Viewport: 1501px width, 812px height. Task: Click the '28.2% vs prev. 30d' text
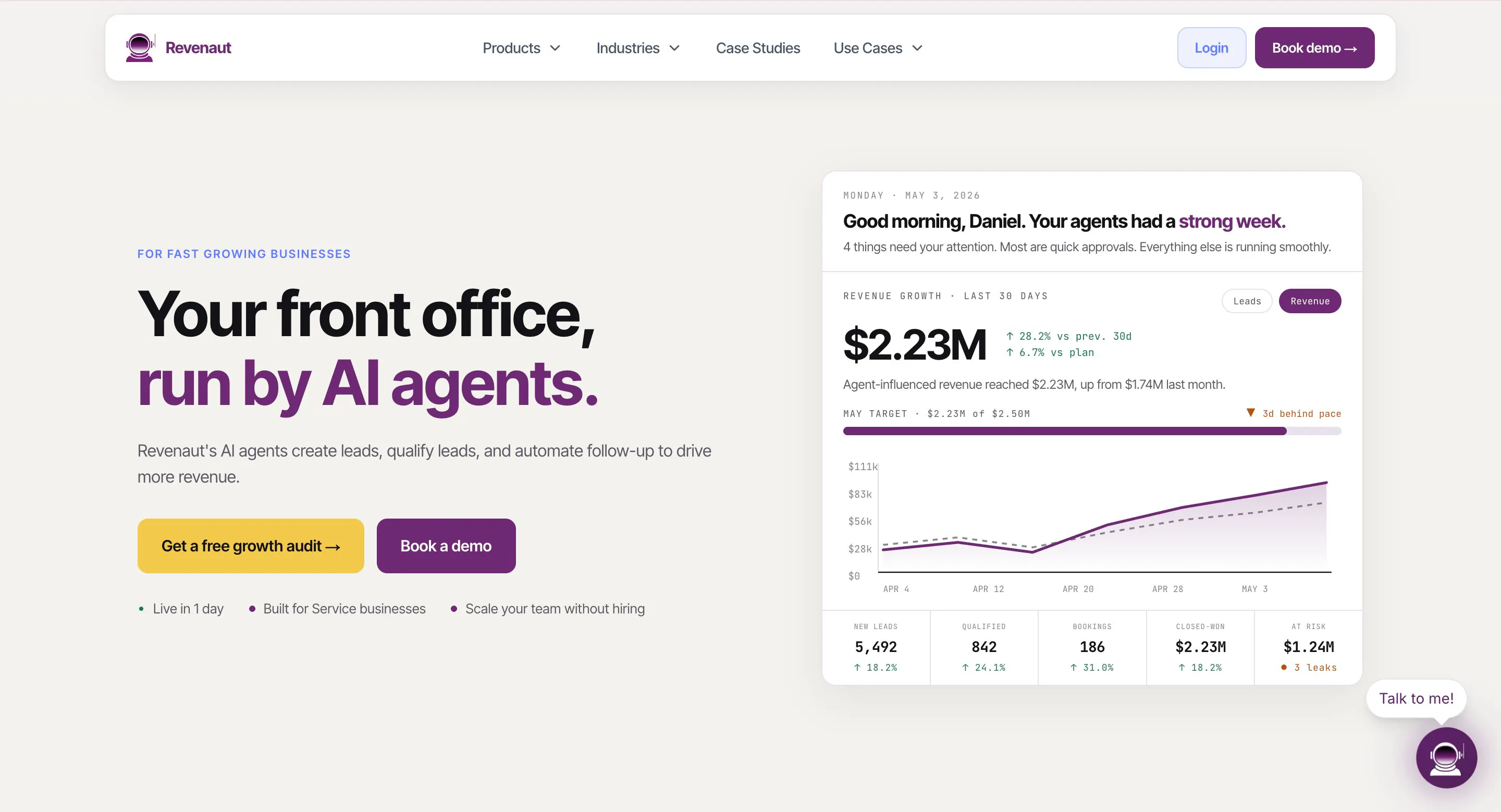pos(1068,336)
